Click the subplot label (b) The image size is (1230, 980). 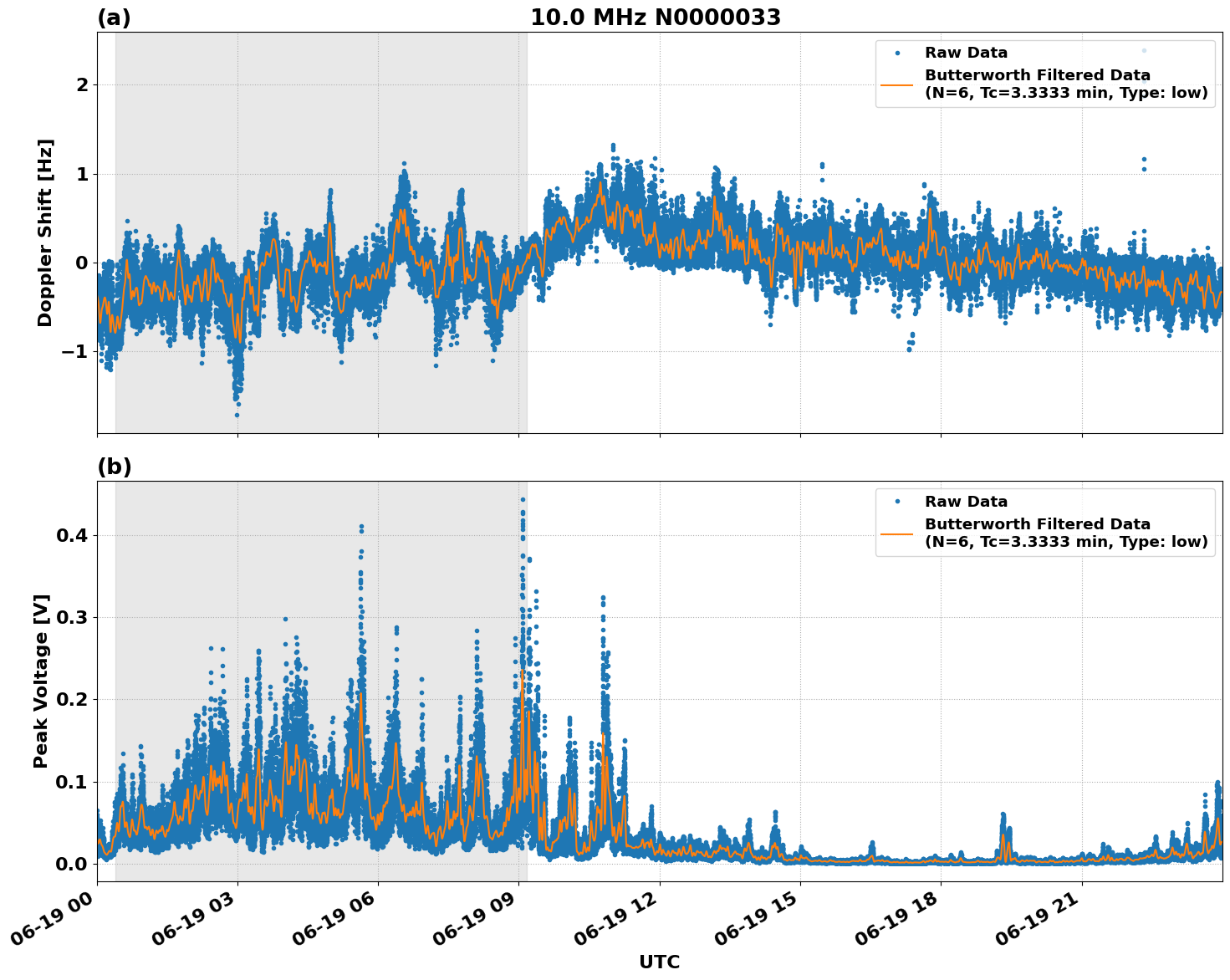[115, 466]
